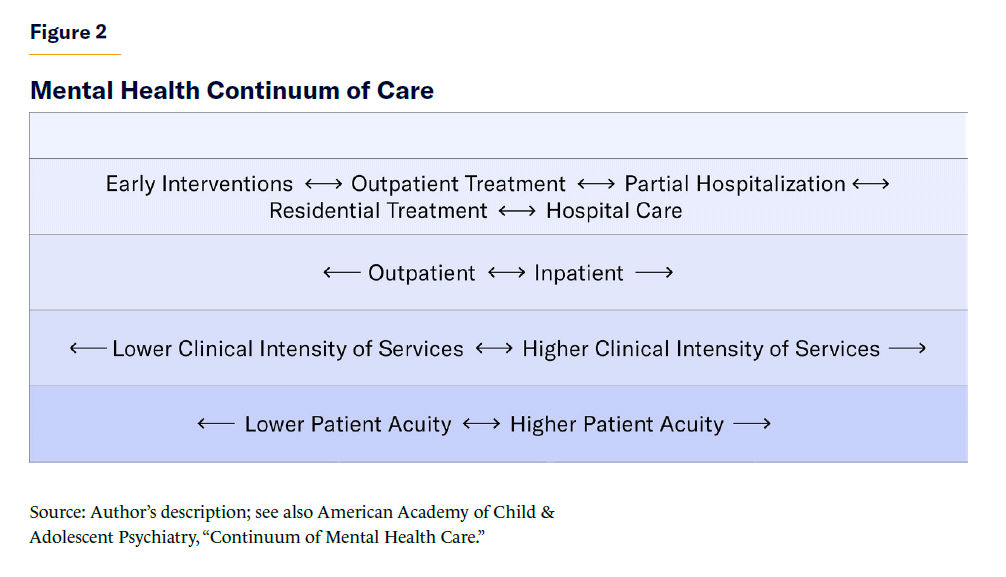Click the left arrow before Lower Clinical Intensity

pyautogui.click(x=88, y=349)
